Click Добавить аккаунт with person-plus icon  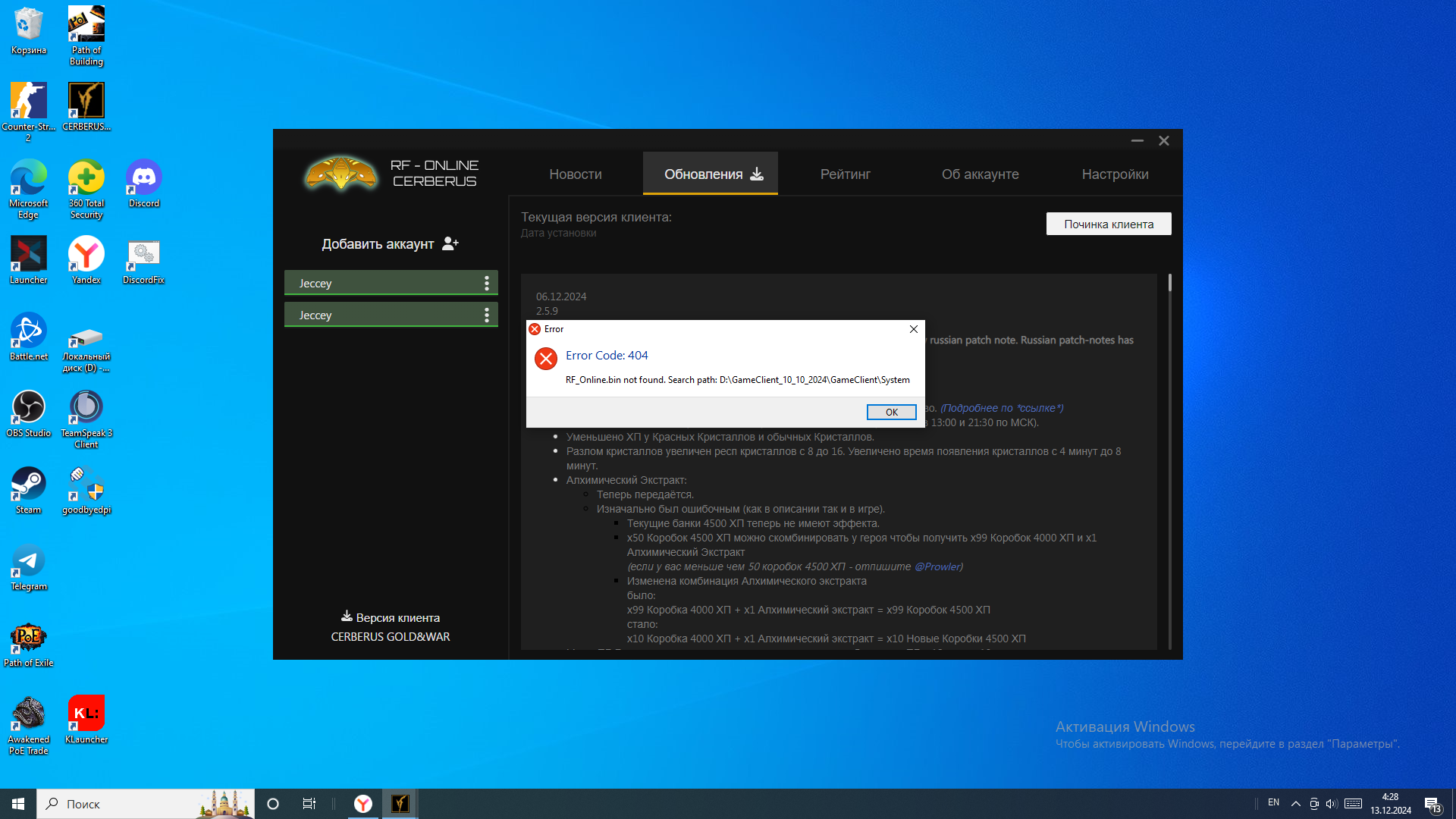click(x=391, y=243)
